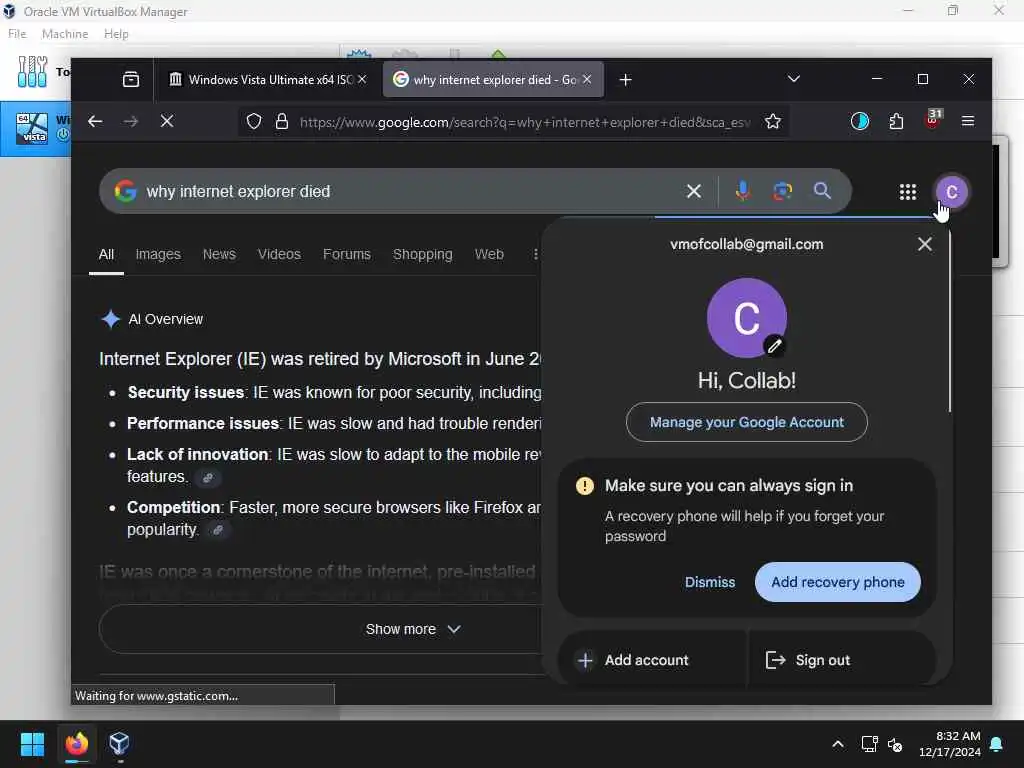Image resolution: width=1024 pixels, height=768 pixels.
Task: Click VirtualBox Tools icon
Action: pos(32,72)
